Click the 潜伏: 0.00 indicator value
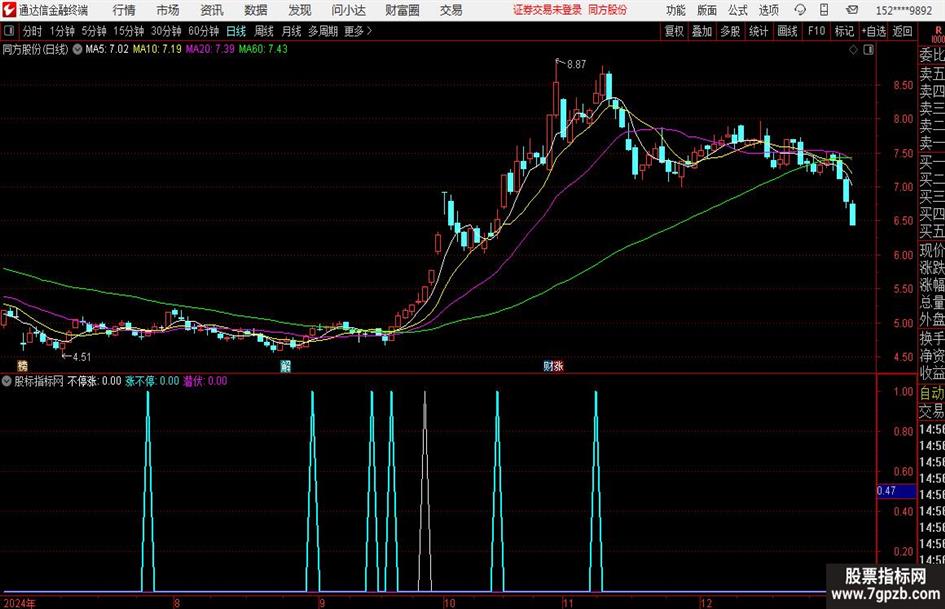The image size is (945, 609). [206, 381]
